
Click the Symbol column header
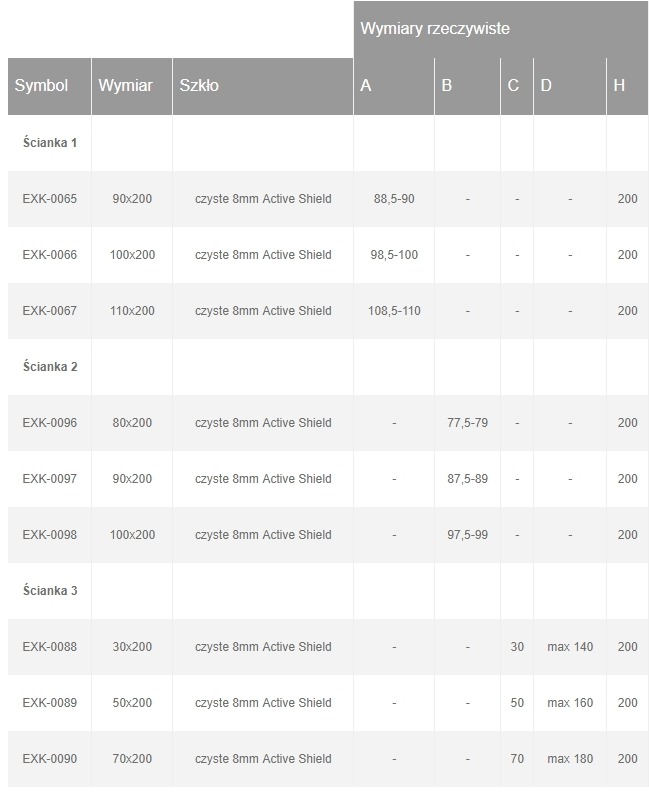coord(41,86)
